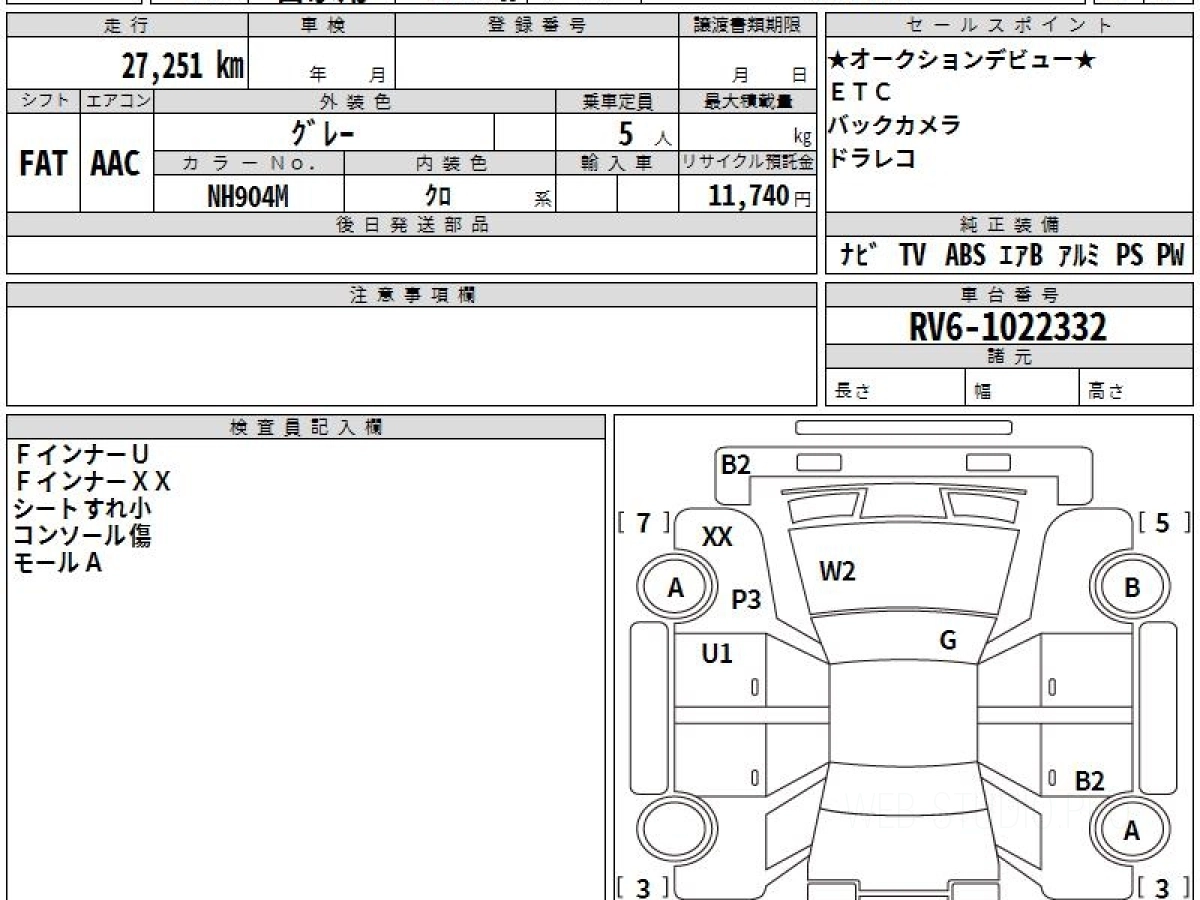The width and height of the screenshot is (1200, 900).
Task: Select the エアコン header cell
Action: (x=117, y=101)
